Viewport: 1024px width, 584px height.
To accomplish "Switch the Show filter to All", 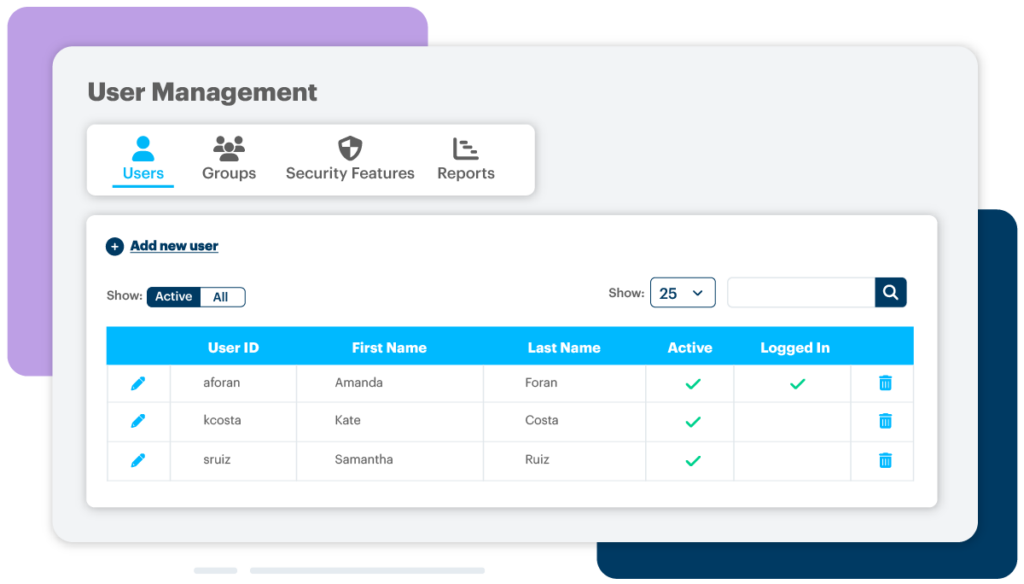I will coord(221,297).
